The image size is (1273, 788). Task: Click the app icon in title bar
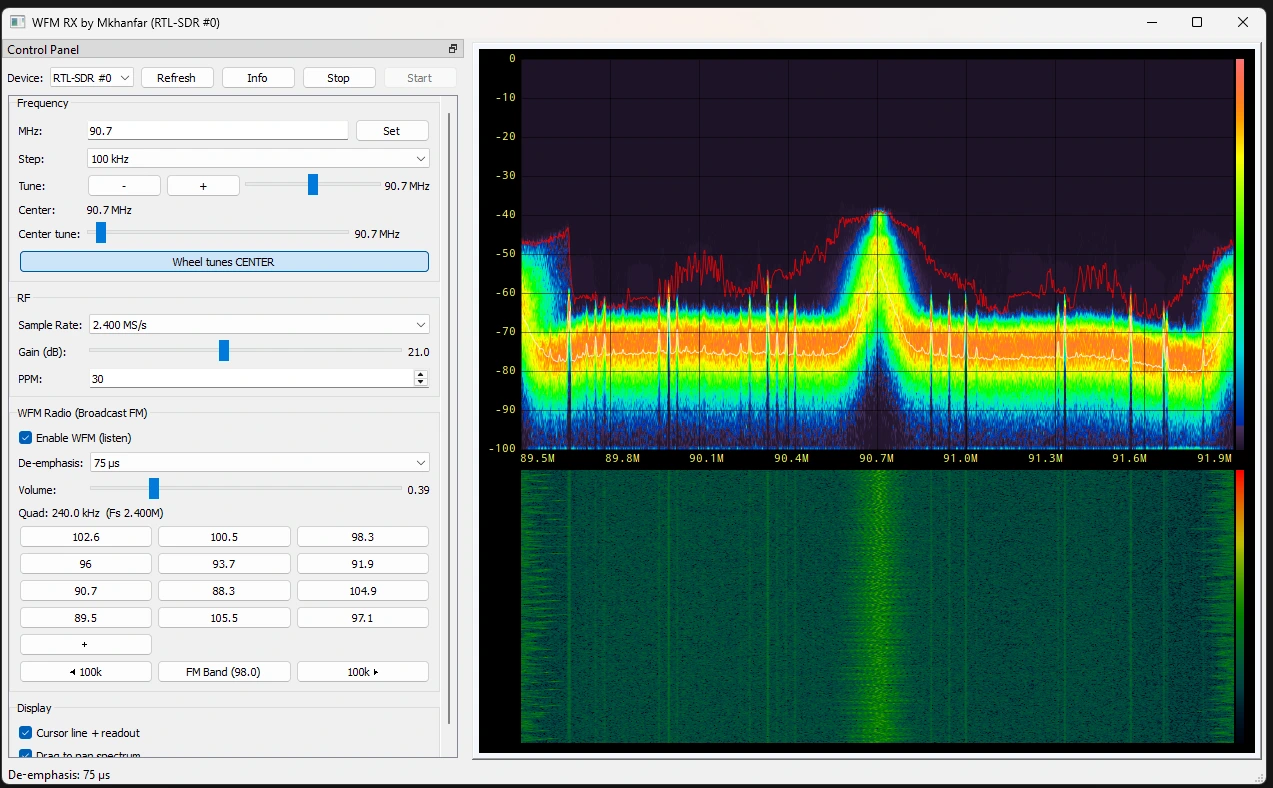pyautogui.click(x=17, y=22)
